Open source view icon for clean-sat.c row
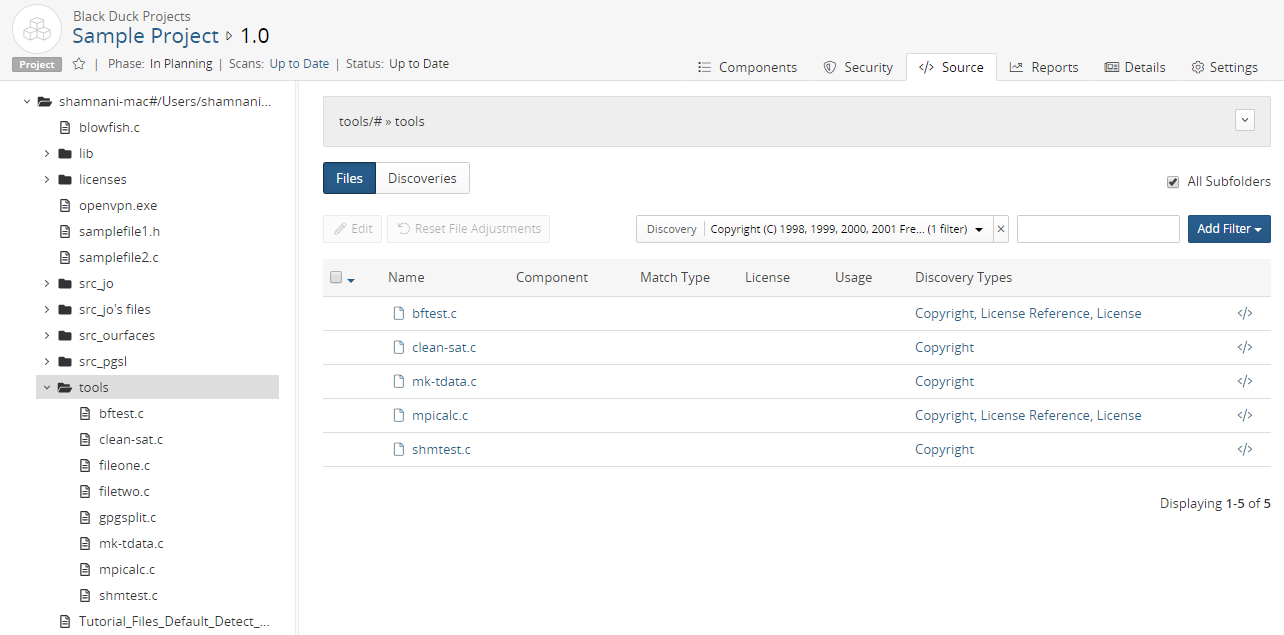The image size is (1284, 635). [1244, 347]
